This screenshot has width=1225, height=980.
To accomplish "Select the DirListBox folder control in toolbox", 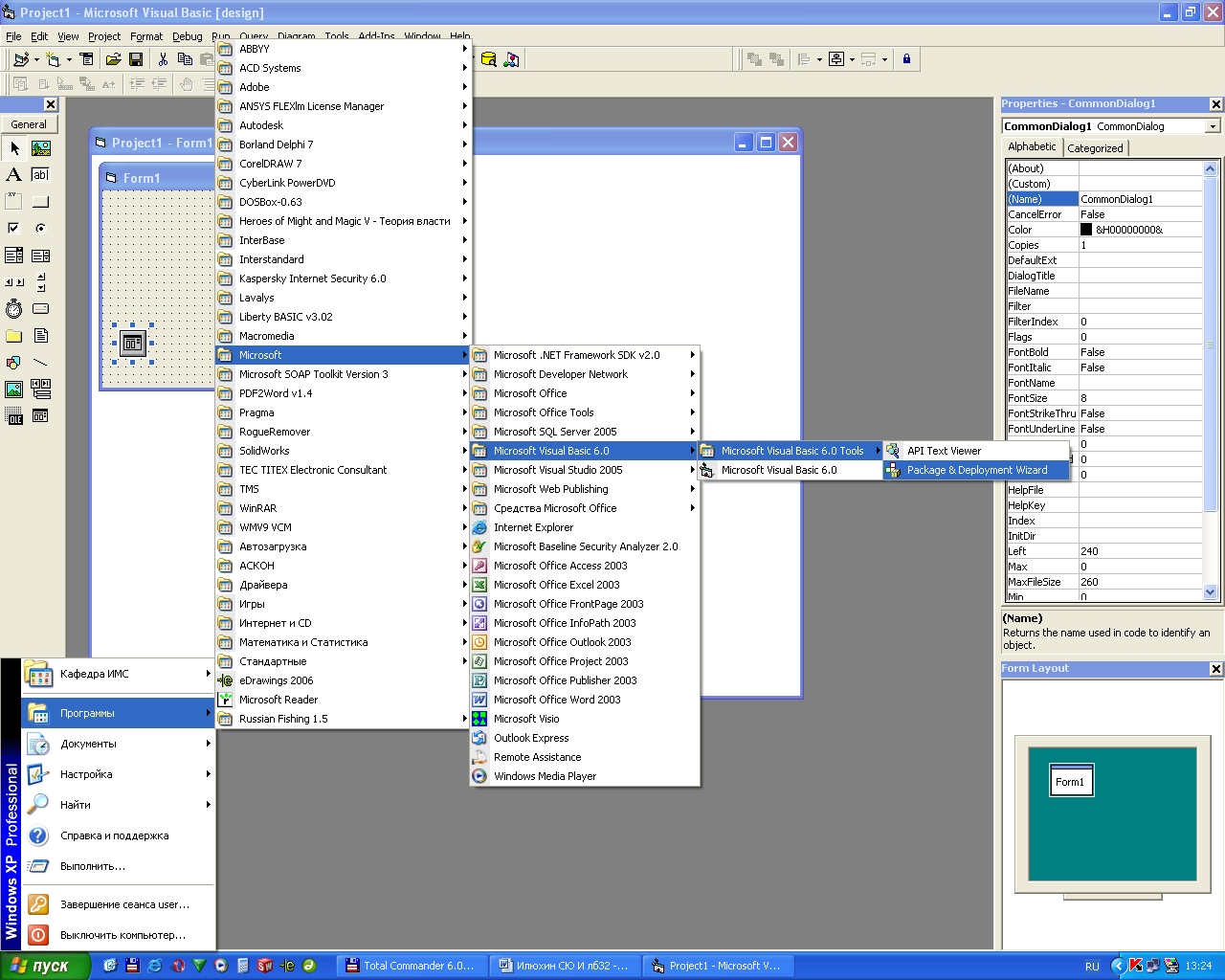I will [x=14, y=336].
